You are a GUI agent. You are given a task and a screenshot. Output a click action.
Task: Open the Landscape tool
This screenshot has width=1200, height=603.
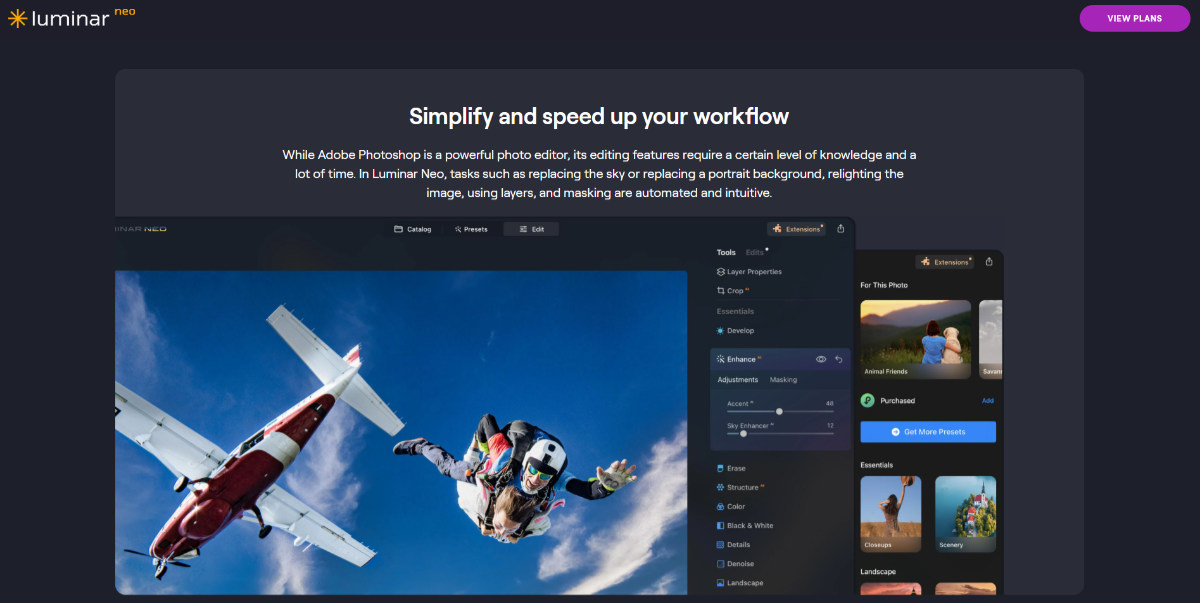click(x=739, y=583)
